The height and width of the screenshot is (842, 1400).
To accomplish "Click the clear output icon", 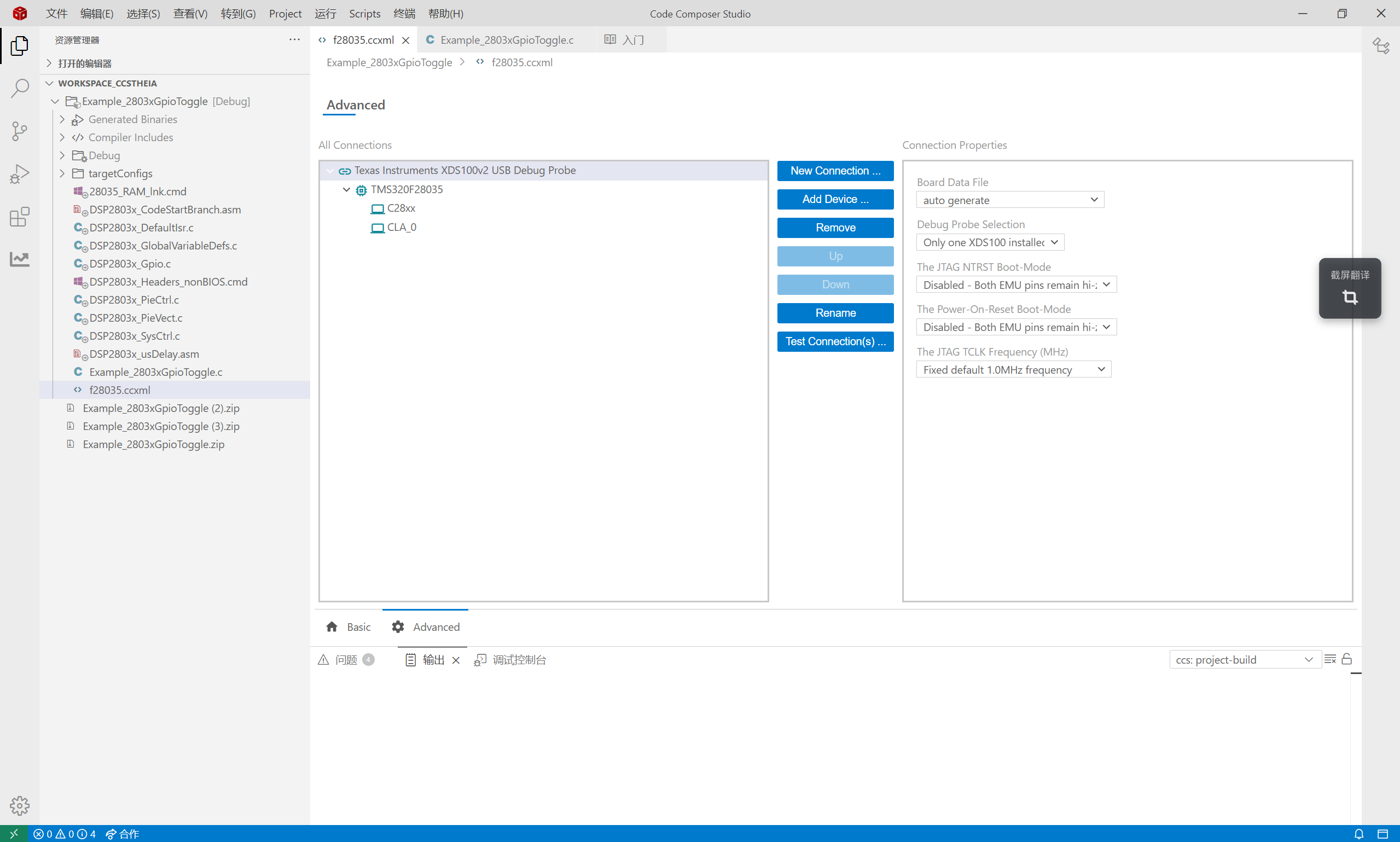I will [1329, 659].
